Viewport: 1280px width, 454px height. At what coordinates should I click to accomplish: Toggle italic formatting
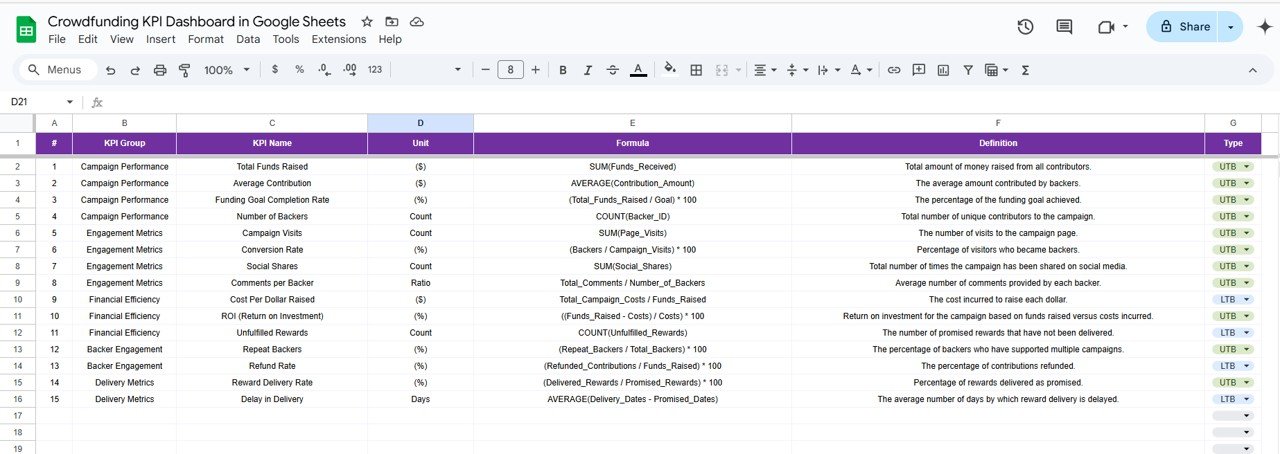coord(587,70)
